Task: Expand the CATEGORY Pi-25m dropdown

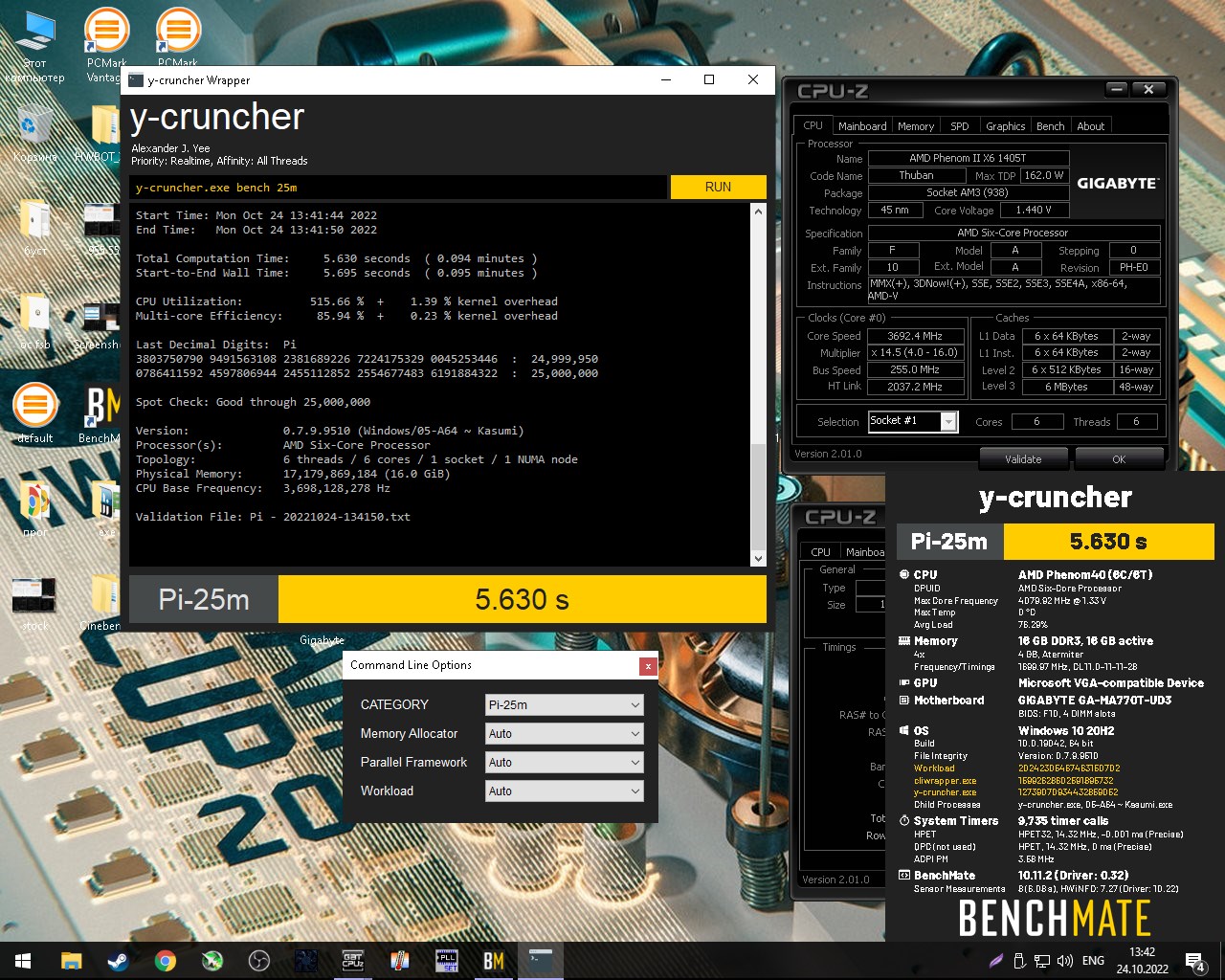Action: (564, 705)
